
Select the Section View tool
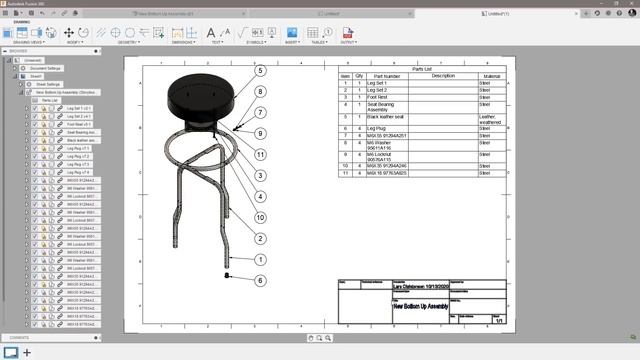tap(36, 33)
